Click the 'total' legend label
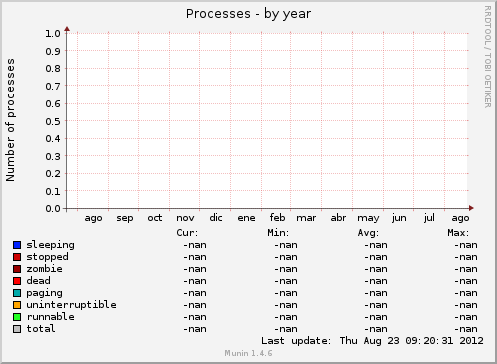497x364 pixels. coord(41,329)
